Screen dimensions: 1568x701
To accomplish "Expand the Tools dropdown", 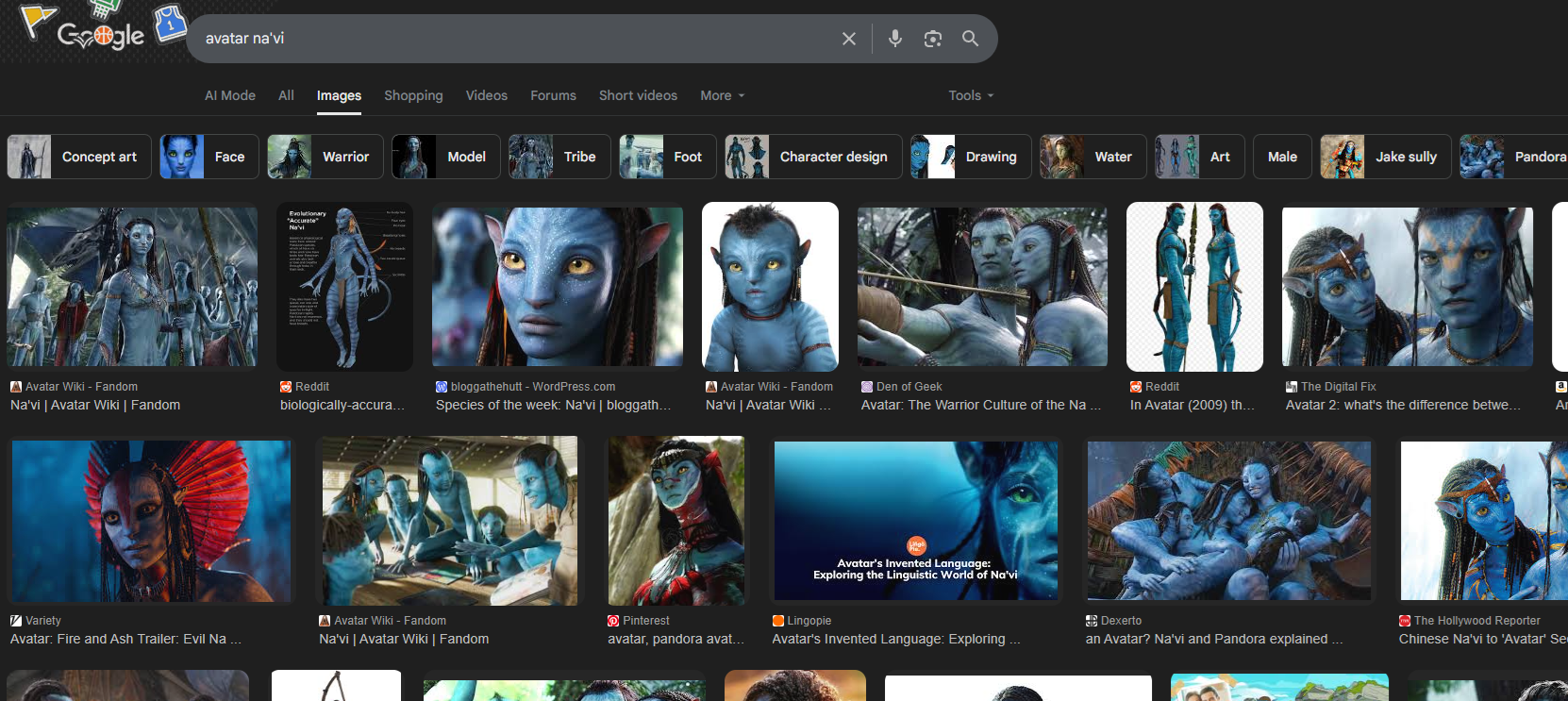I will [x=972, y=95].
